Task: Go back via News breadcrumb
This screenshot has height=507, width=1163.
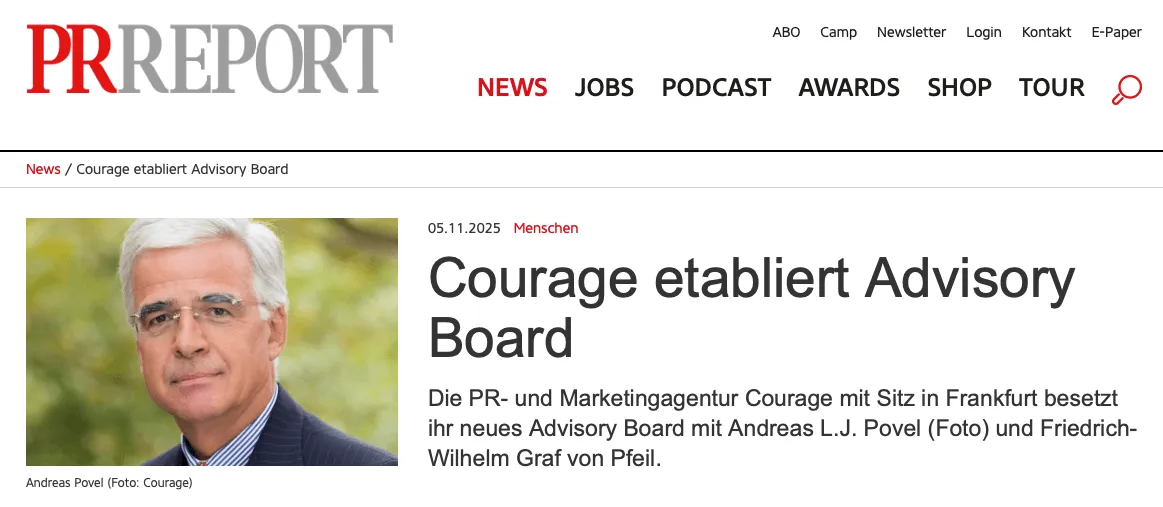Action: click(x=43, y=169)
